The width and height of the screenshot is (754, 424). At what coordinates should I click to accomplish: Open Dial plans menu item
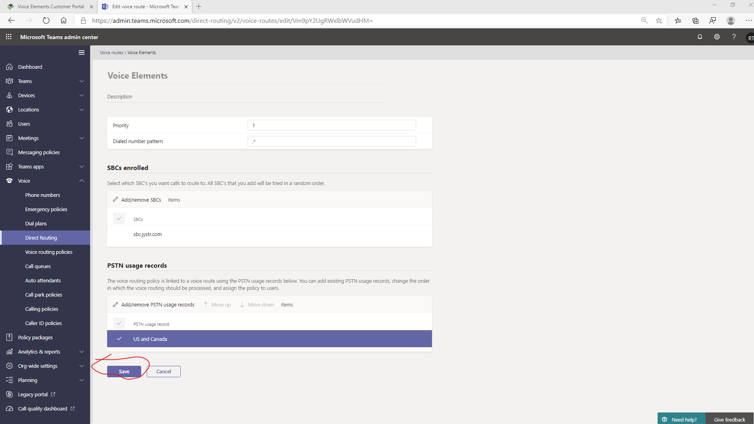(36, 224)
